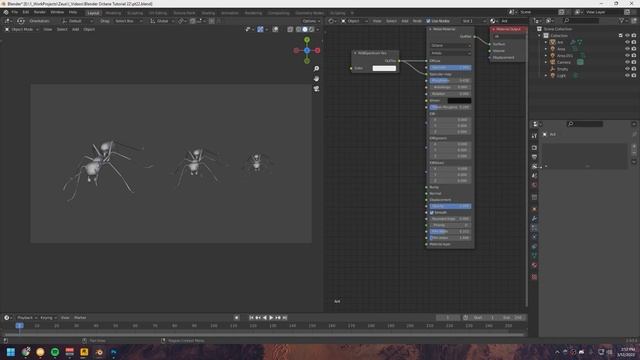
Task: Click outliner search field
Action: click(x=581, y=20)
